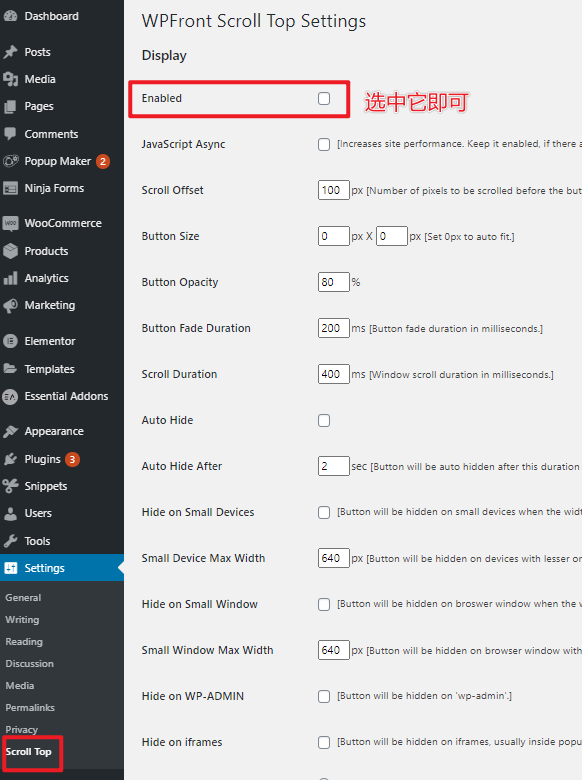Open the Popup Maker menu link
582x780 pixels.
click(x=58, y=161)
